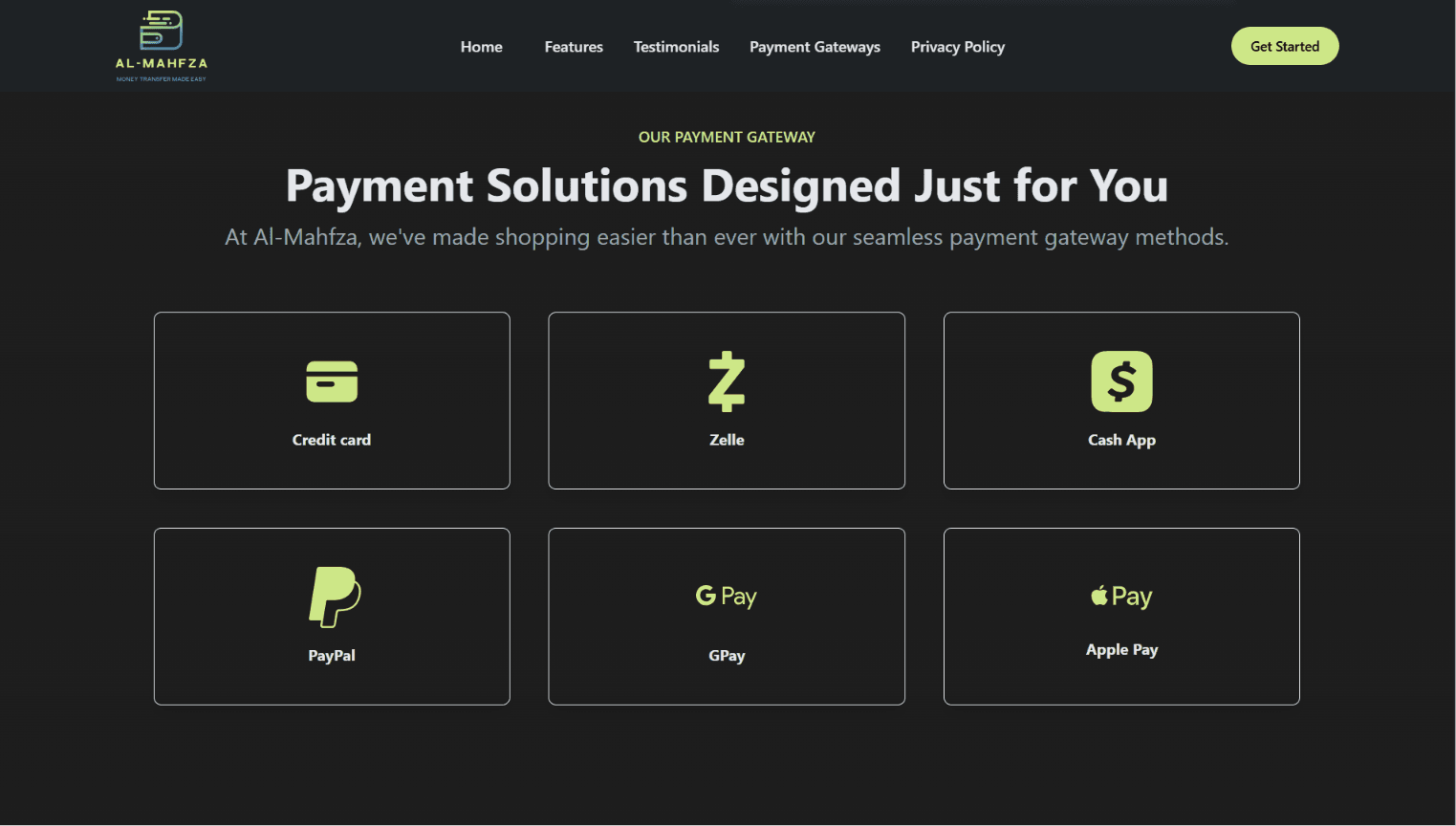Click the Get Started button
This screenshot has height=826, width=1456.
click(1285, 46)
